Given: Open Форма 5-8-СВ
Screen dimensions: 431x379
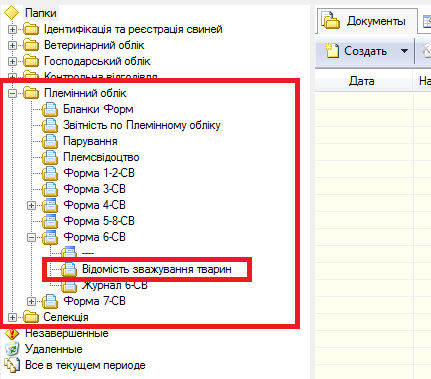Looking at the screenshot, I should (99, 221).
